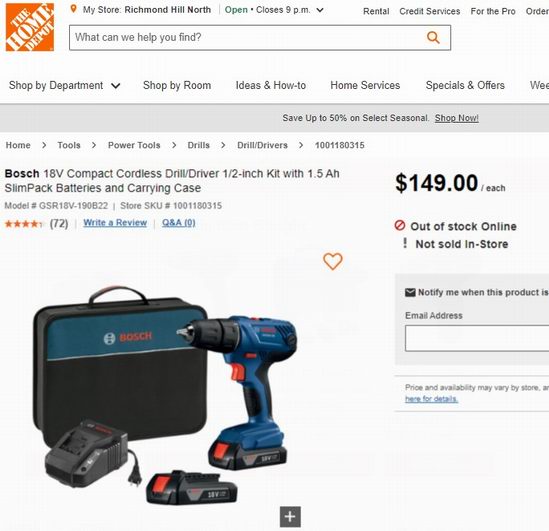Open Ideas & How-to menu

point(271,85)
